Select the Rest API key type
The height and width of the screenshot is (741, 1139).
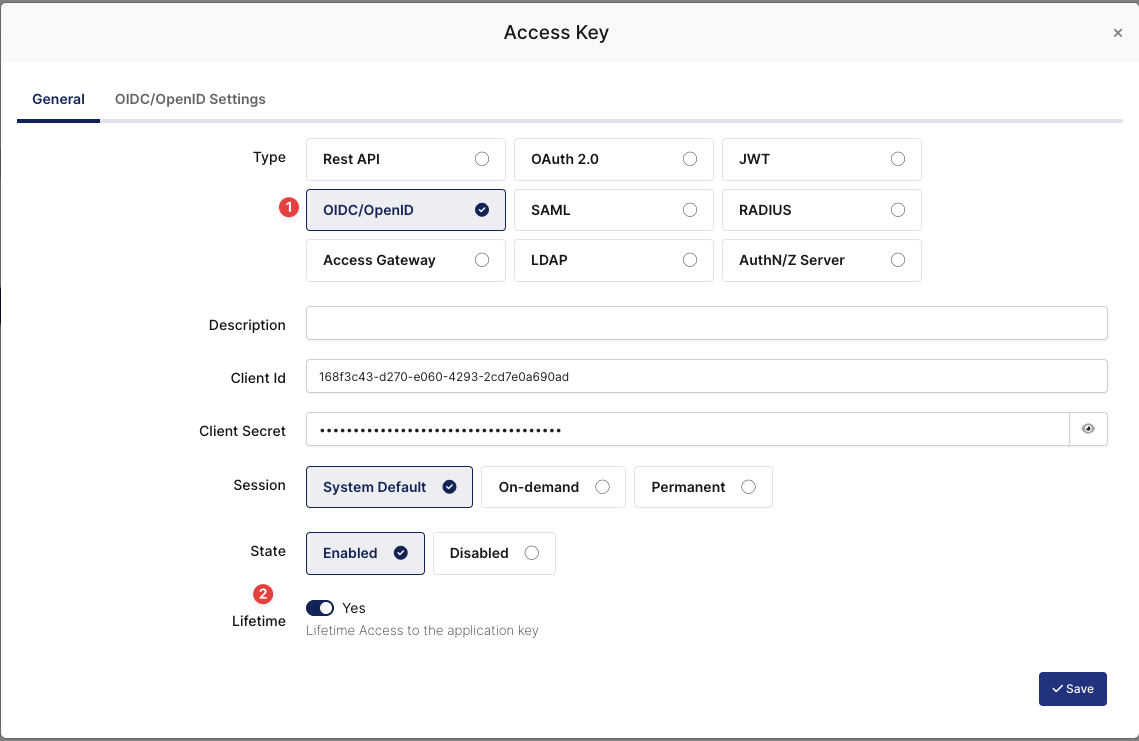tap(405, 159)
